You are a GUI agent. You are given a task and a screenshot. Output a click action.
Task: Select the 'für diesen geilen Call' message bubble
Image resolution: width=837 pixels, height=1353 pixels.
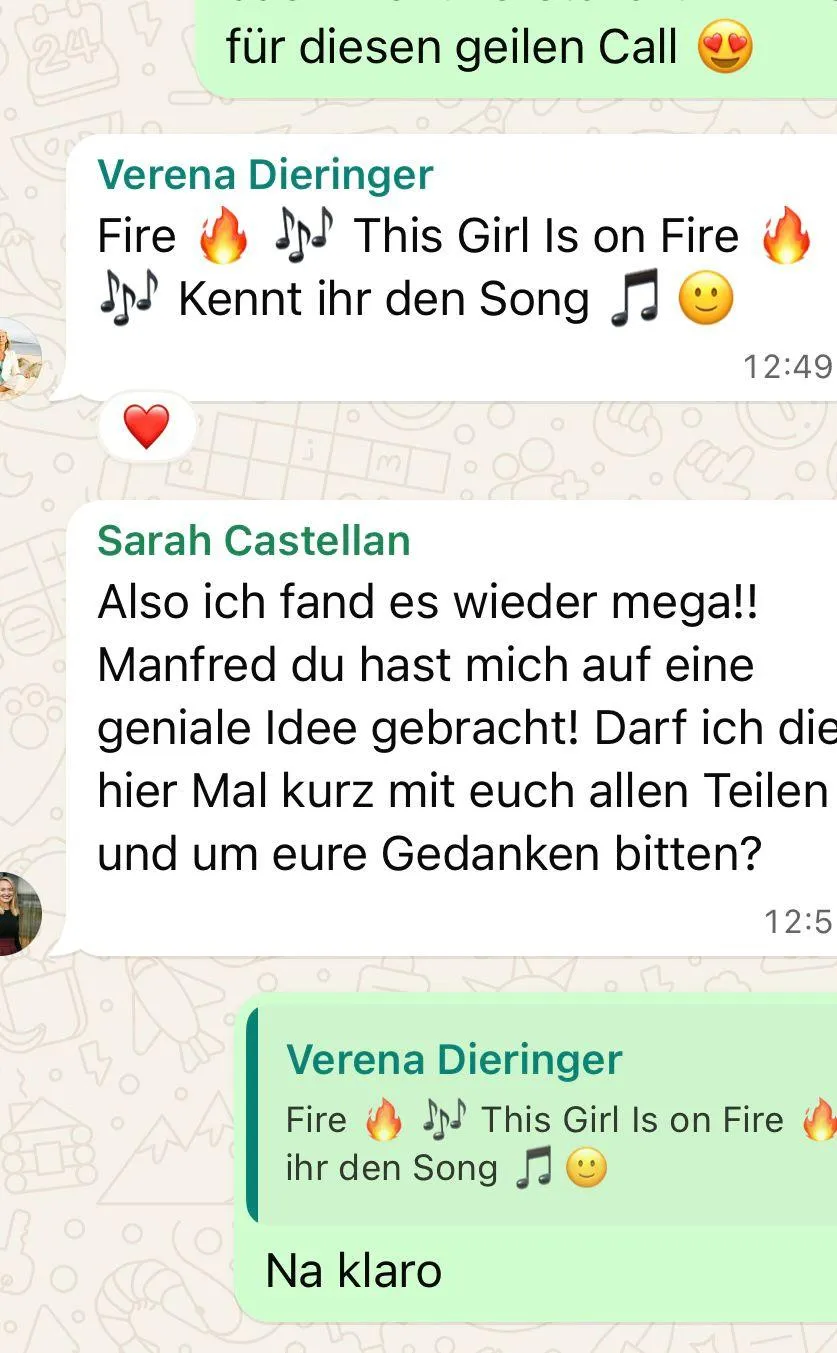tap(514, 47)
